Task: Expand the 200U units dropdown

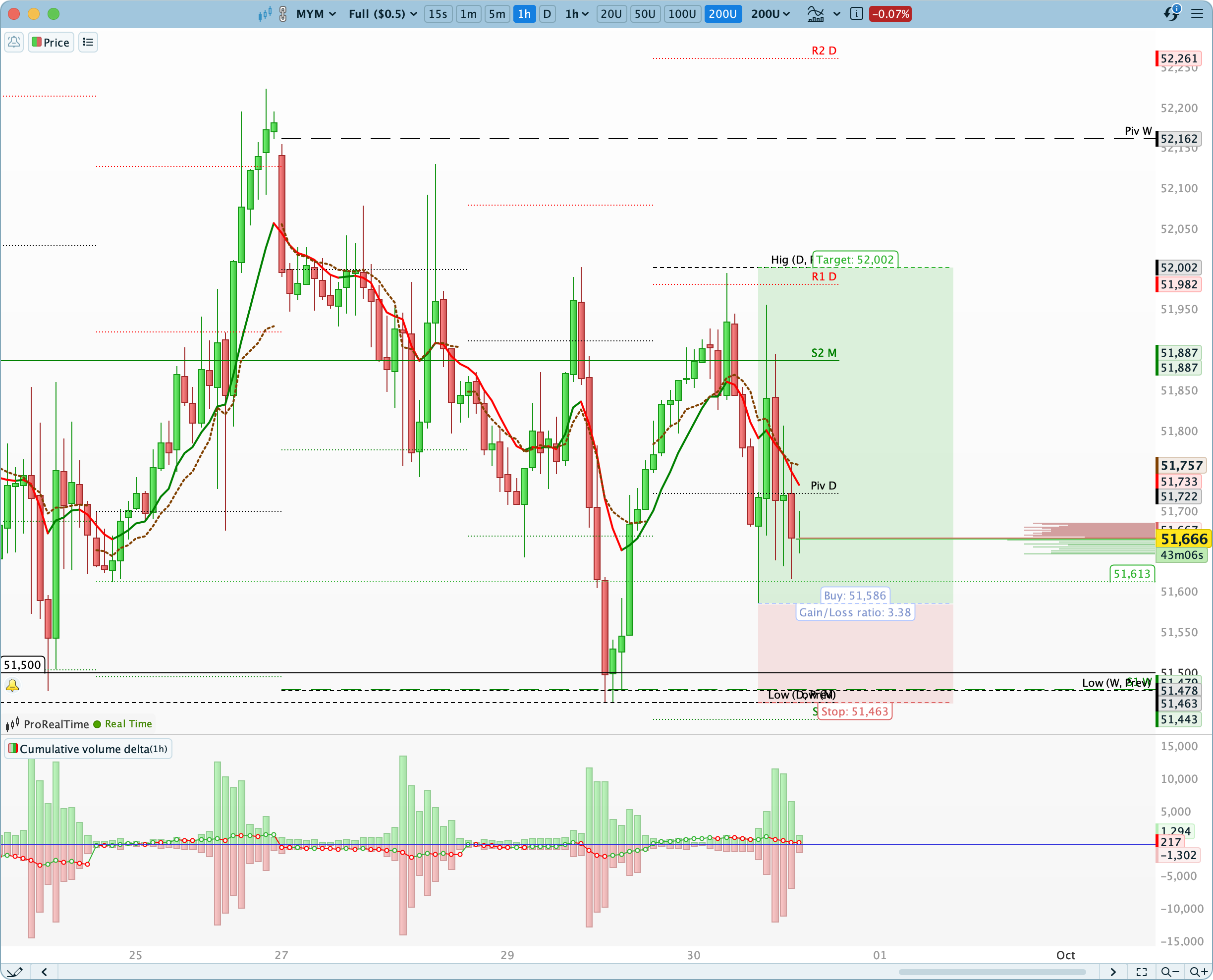Action: (771, 13)
